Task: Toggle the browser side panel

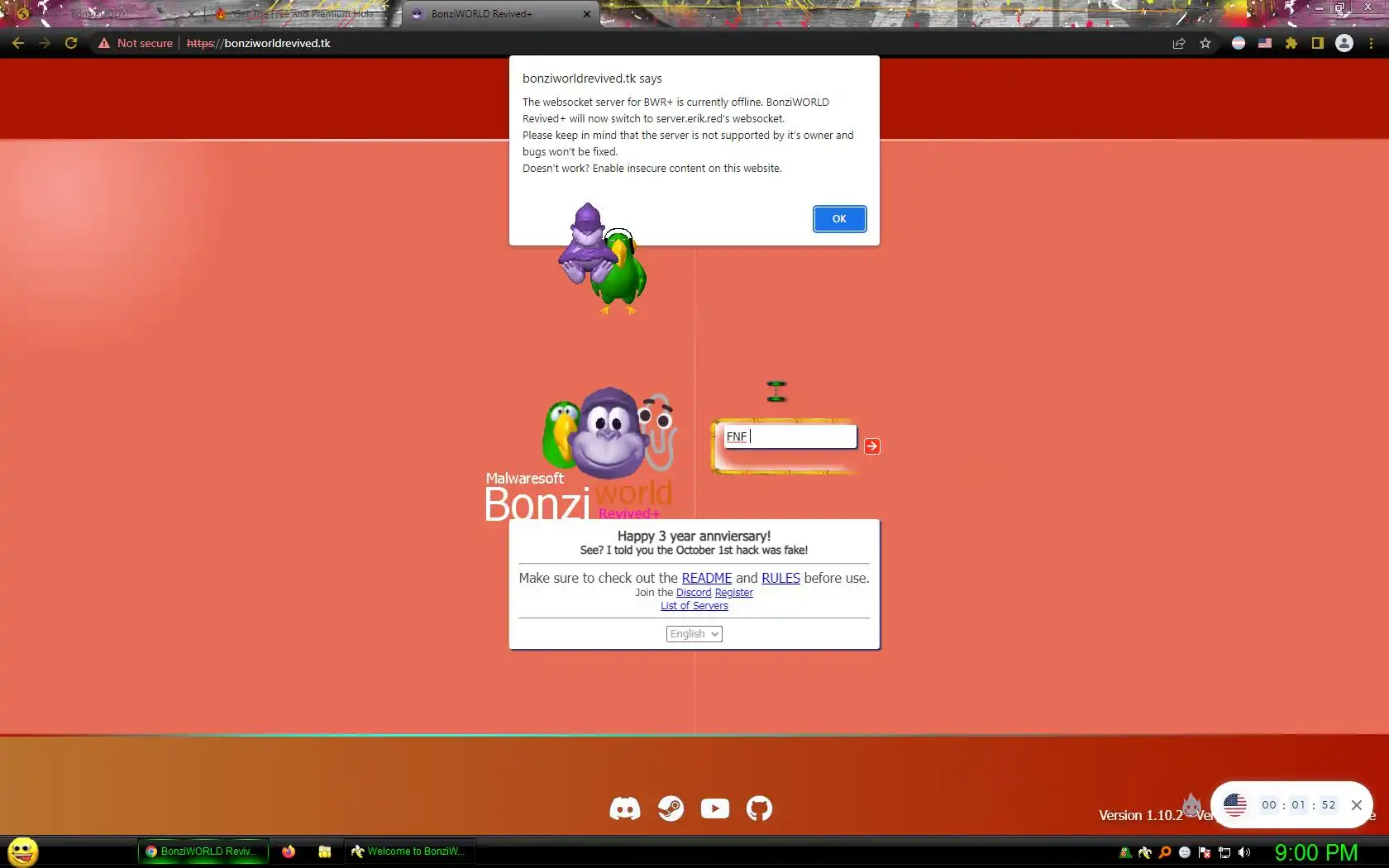Action: pos(1318,43)
